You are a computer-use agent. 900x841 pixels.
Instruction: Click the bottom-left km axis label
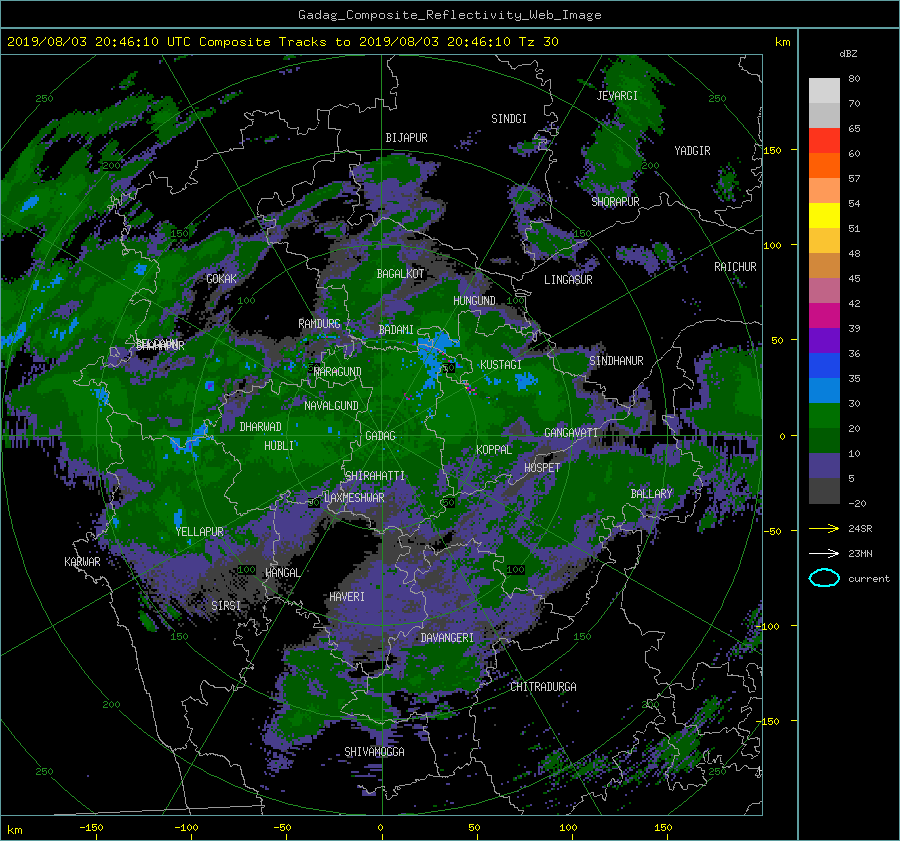(15, 830)
